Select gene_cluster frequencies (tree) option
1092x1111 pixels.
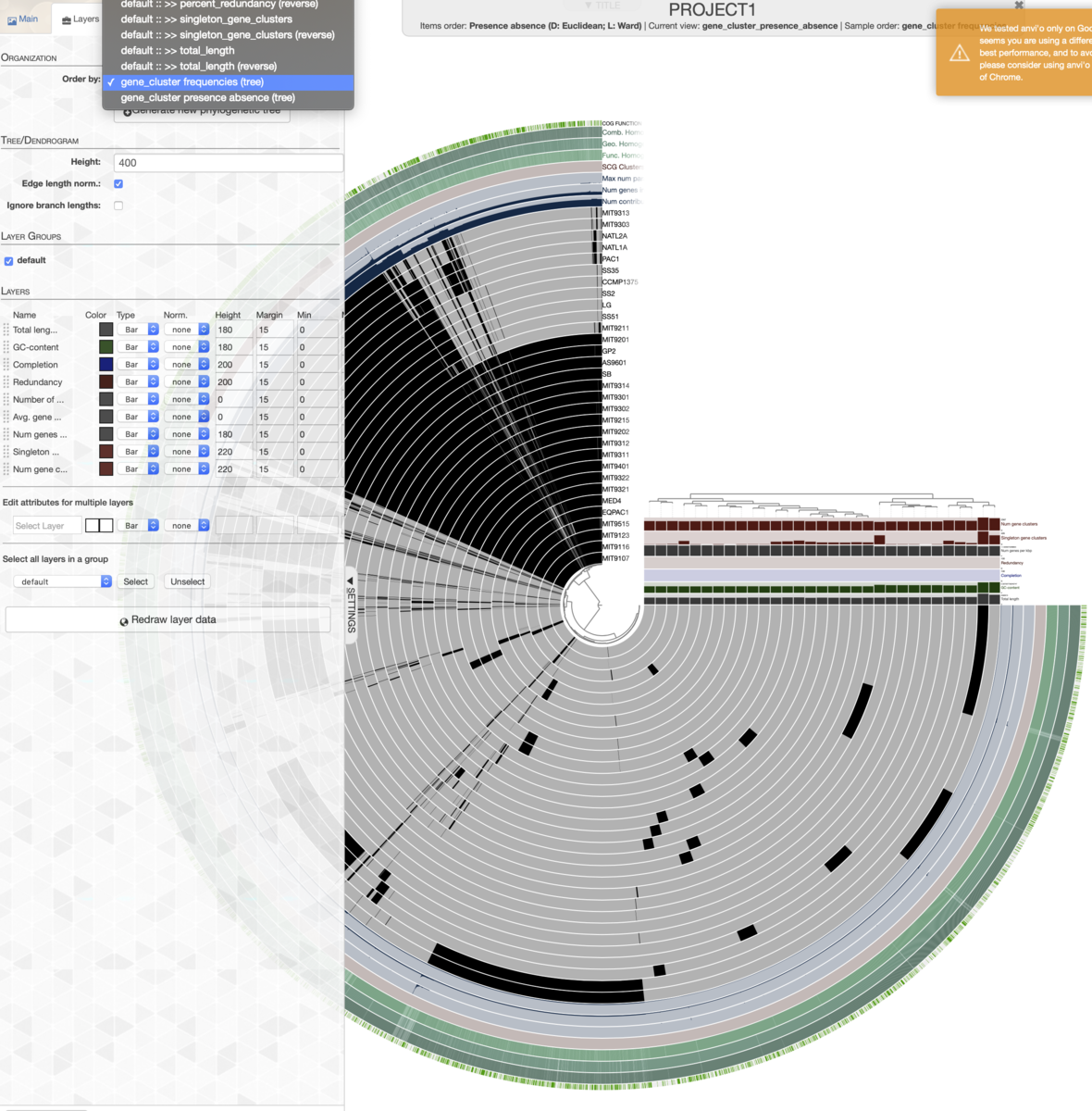point(228,81)
